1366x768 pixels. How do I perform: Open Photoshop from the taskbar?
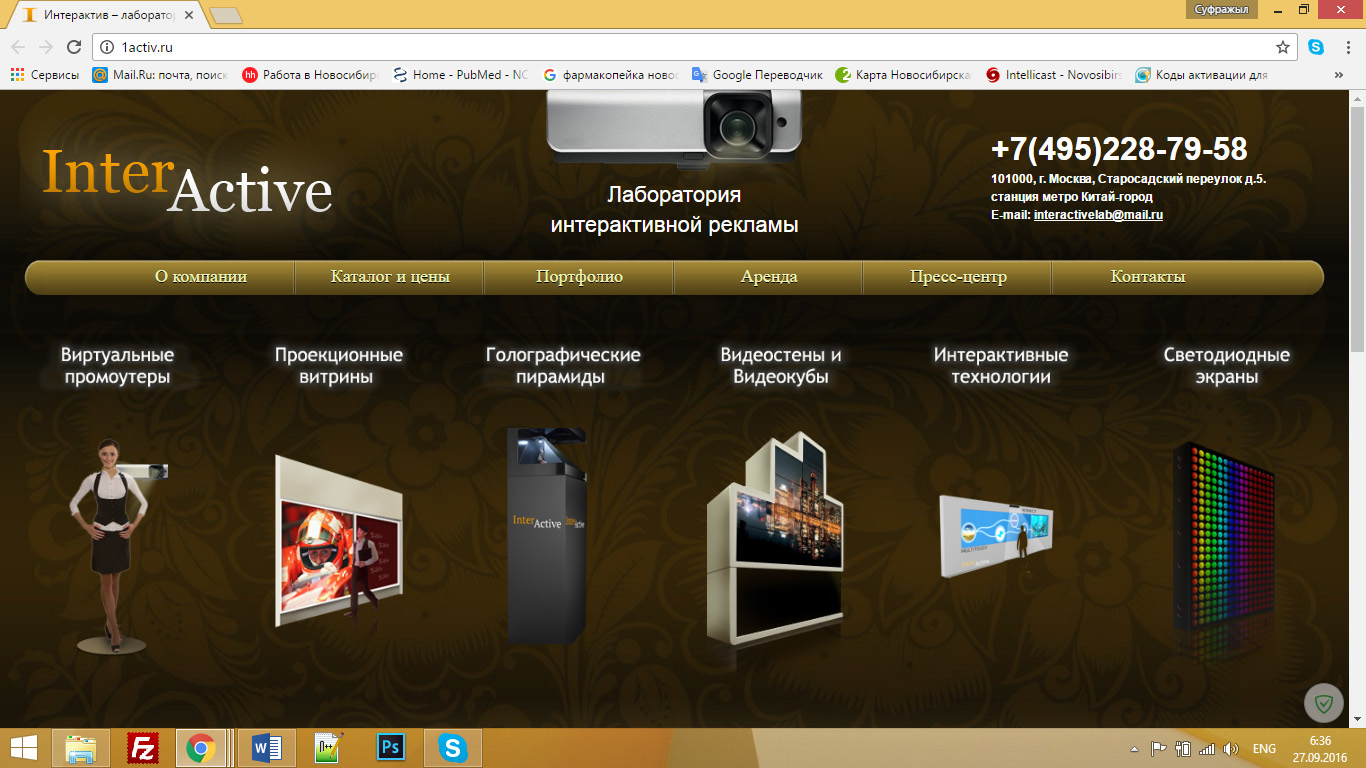point(390,748)
